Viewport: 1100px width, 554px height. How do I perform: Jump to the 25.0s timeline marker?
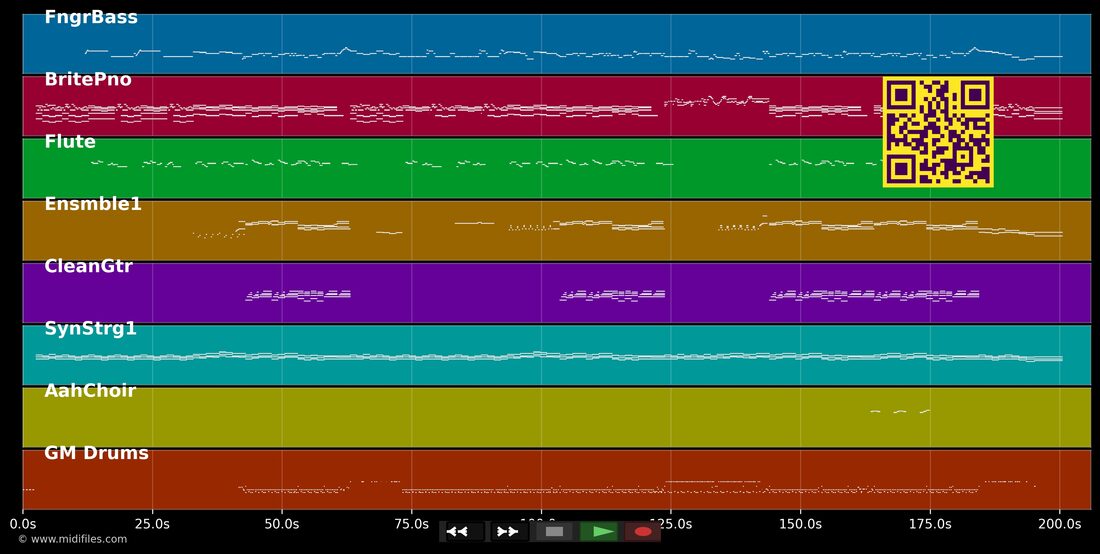(152, 524)
